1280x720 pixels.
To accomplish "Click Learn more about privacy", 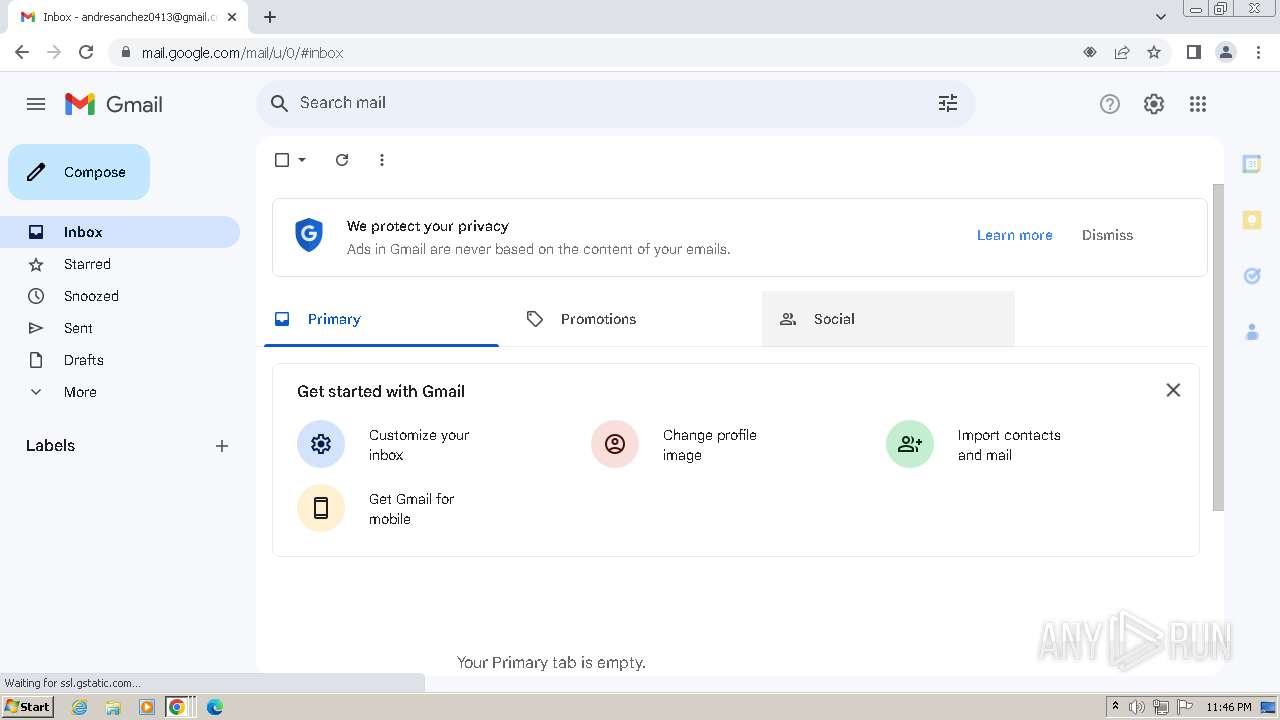I will pos(1014,235).
